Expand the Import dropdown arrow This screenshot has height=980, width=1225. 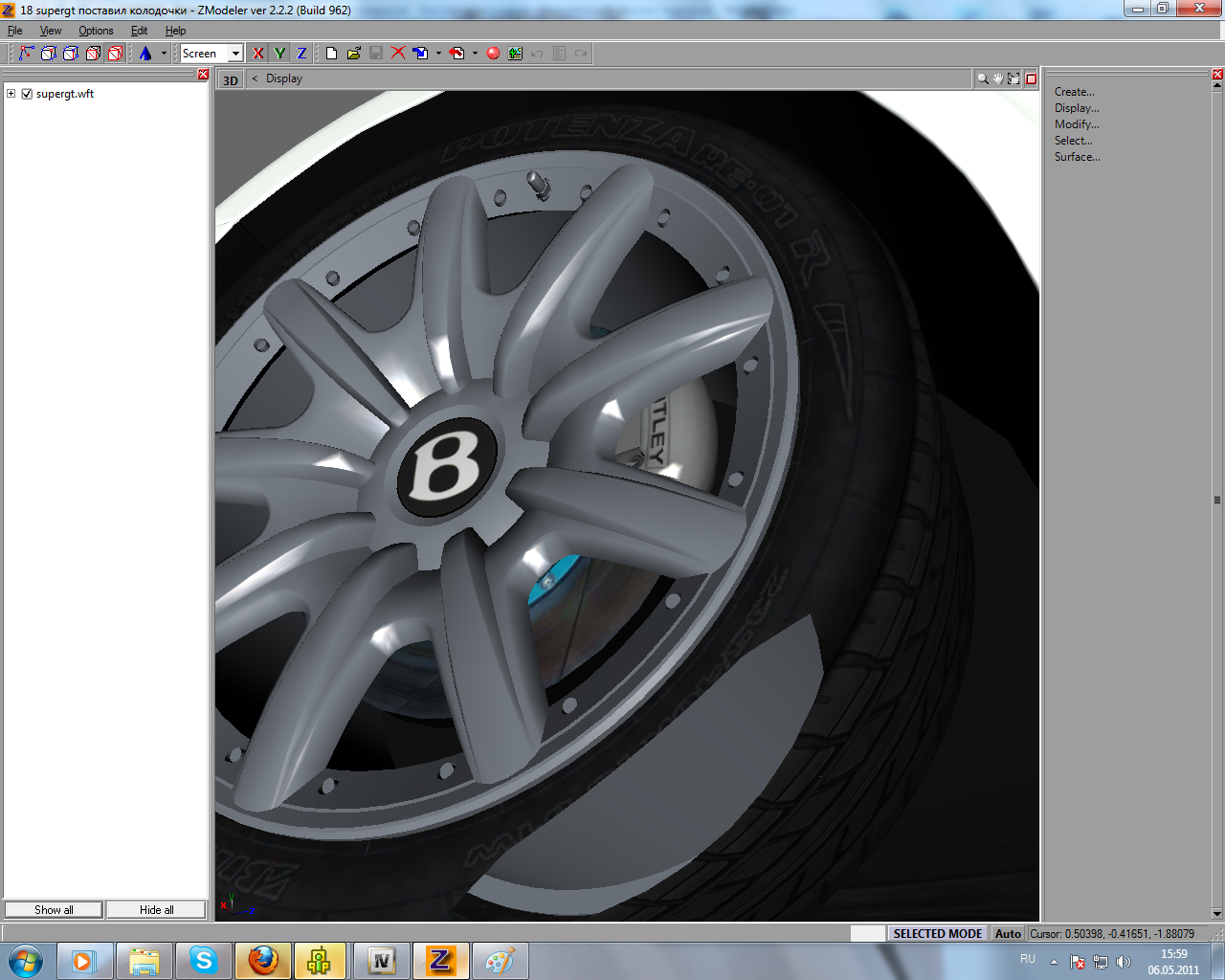coord(438,54)
